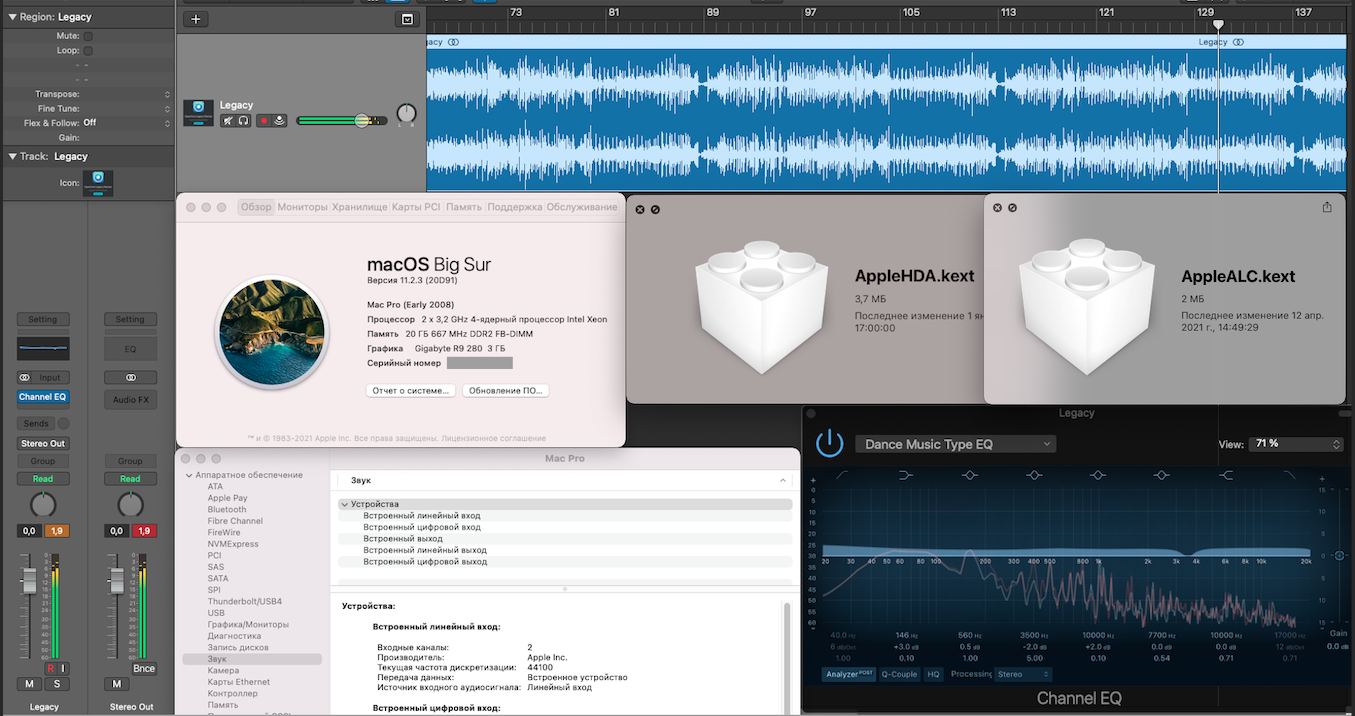
Task: Open the track header options dropdown icon
Action: (x=407, y=19)
